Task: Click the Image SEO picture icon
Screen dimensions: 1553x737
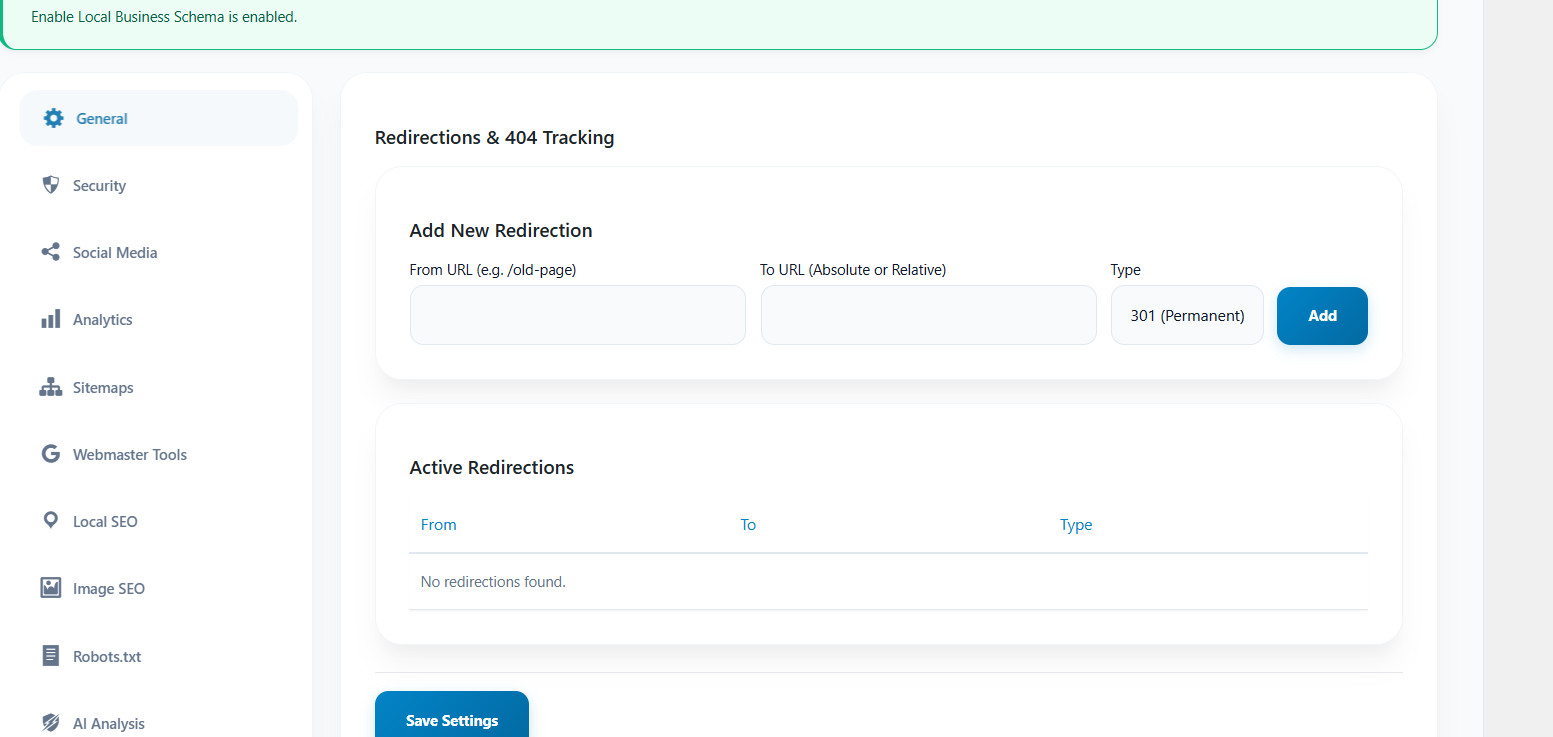Action: pyautogui.click(x=51, y=588)
